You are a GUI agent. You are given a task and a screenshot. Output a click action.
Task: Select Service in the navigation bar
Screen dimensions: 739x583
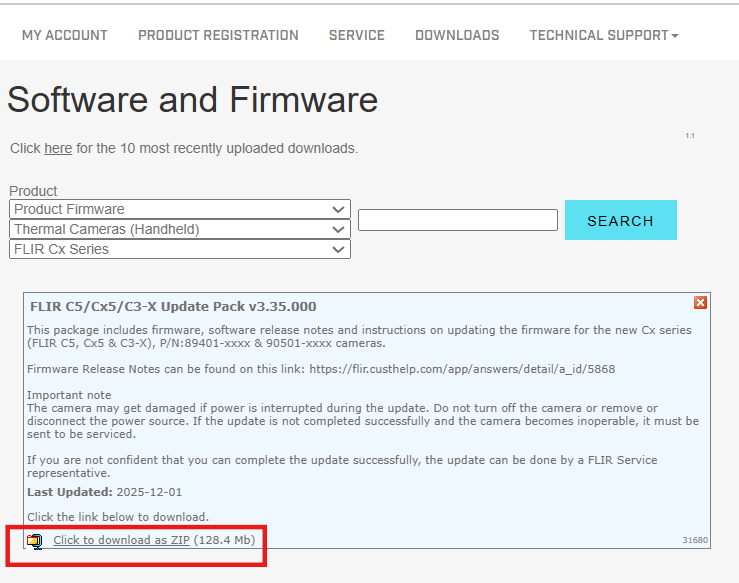[357, 35]
